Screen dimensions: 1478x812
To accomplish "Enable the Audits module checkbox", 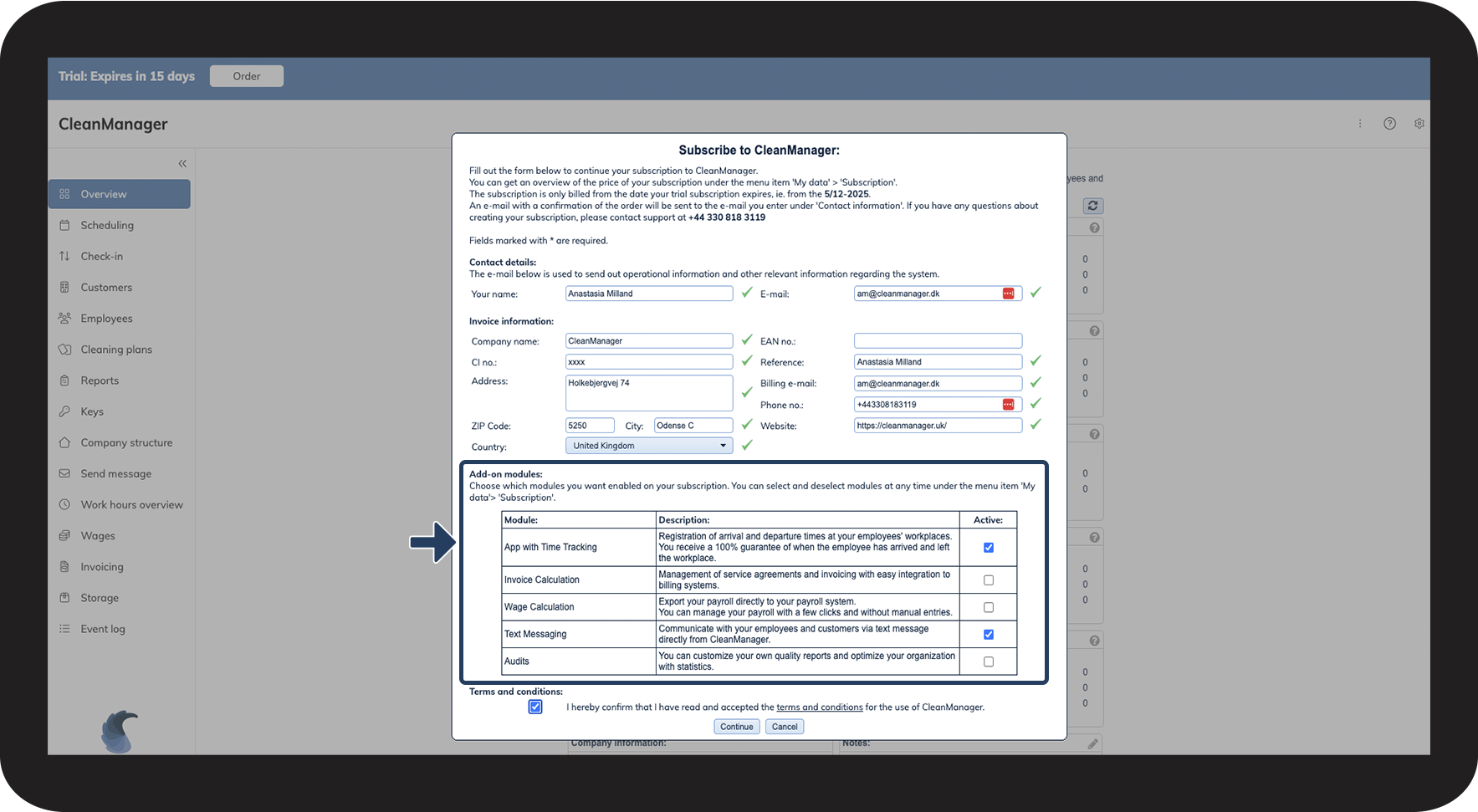I will [989, 661].
